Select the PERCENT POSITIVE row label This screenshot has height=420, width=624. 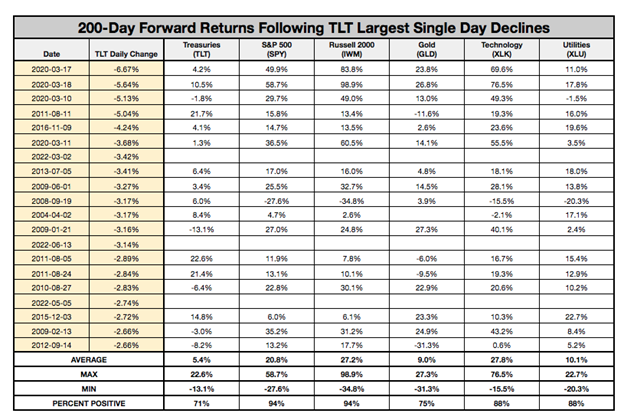[91, 402]
